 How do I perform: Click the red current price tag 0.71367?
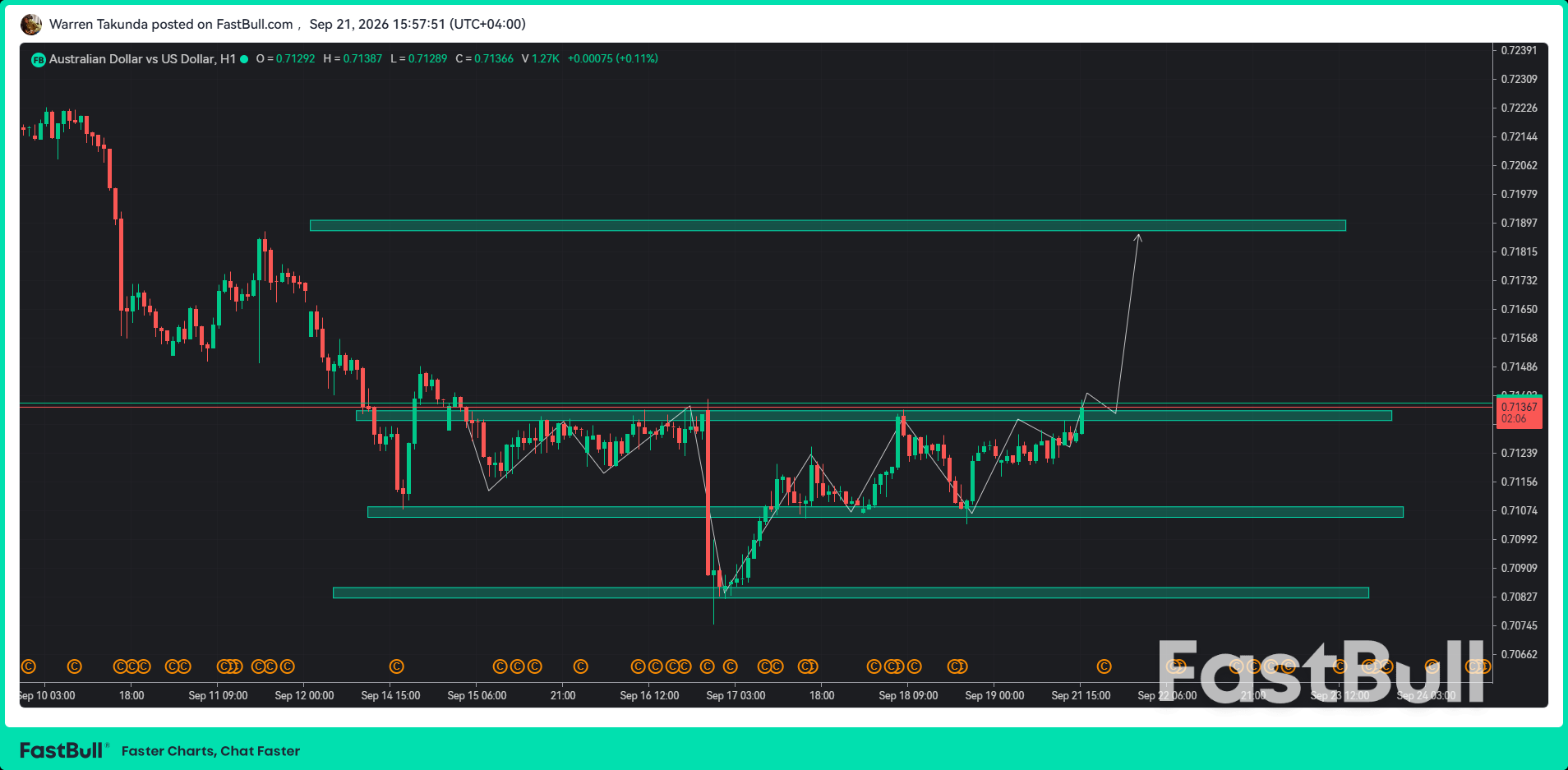click(1519, 413)
